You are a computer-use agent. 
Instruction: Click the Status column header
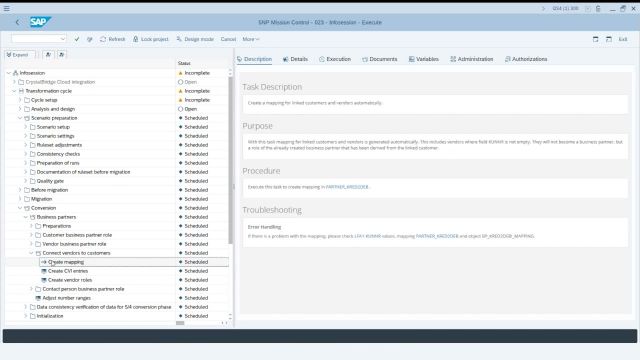pyautogui.click(x=184, y=63)
